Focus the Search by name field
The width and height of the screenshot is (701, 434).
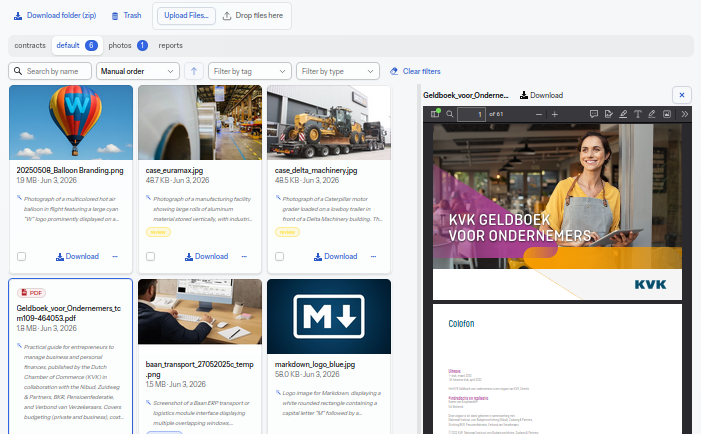pyautogui.click(x=50, y=71)
